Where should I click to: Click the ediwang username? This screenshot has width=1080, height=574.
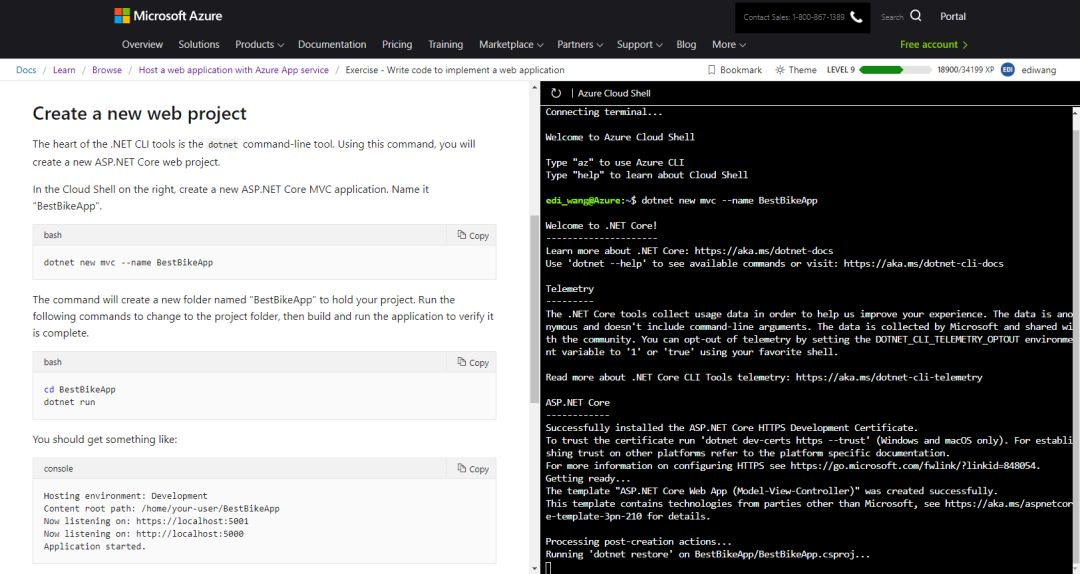pos(1039,70)
